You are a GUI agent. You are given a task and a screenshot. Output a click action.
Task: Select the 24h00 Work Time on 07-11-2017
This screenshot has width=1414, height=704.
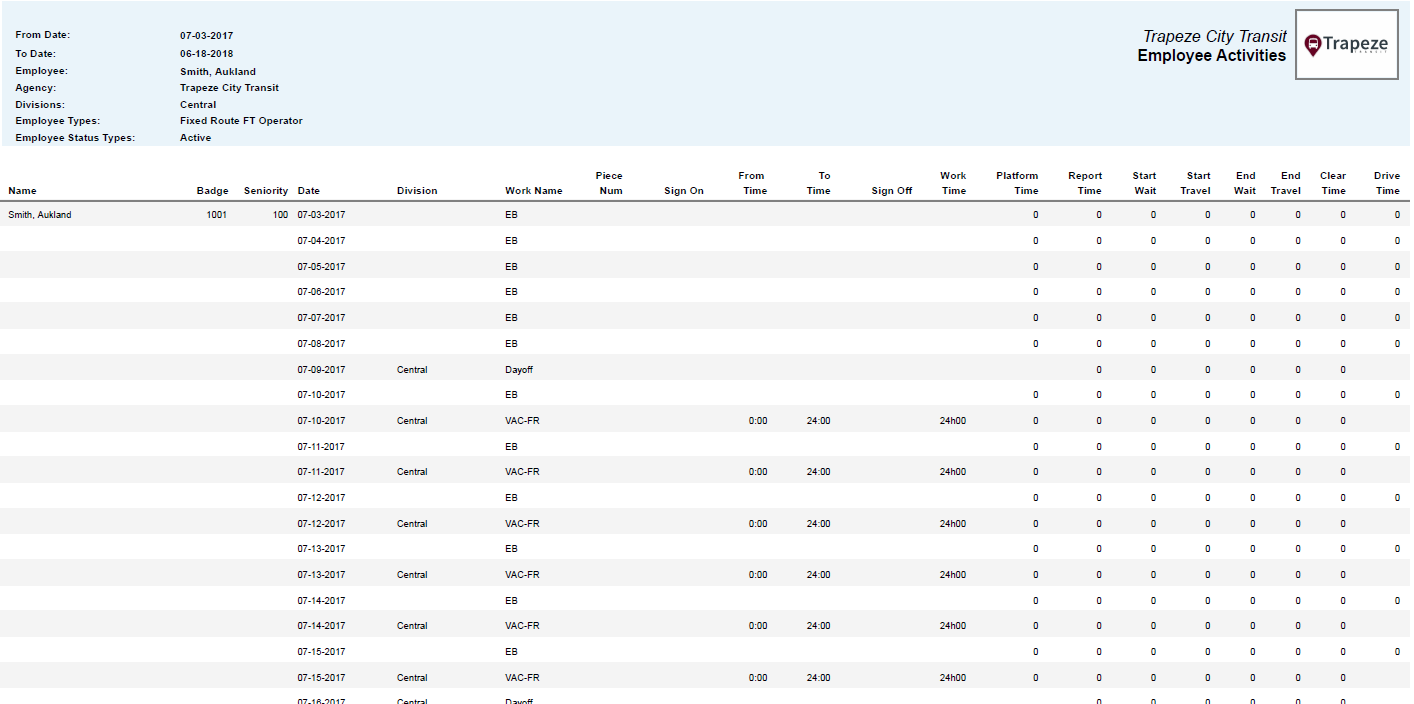tap(952, 471)
